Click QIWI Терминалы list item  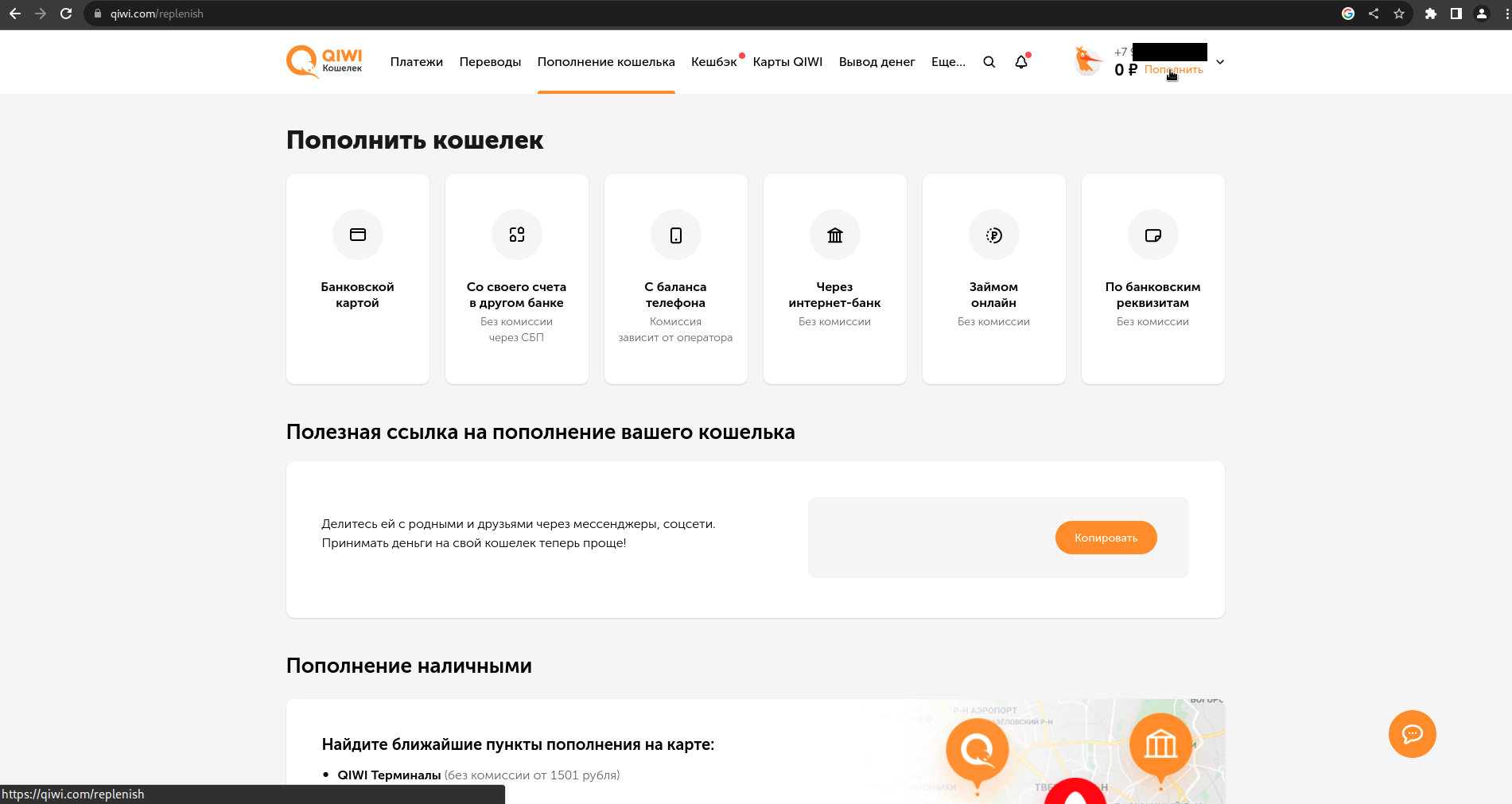pyautogui.click(x=478, y=775)
